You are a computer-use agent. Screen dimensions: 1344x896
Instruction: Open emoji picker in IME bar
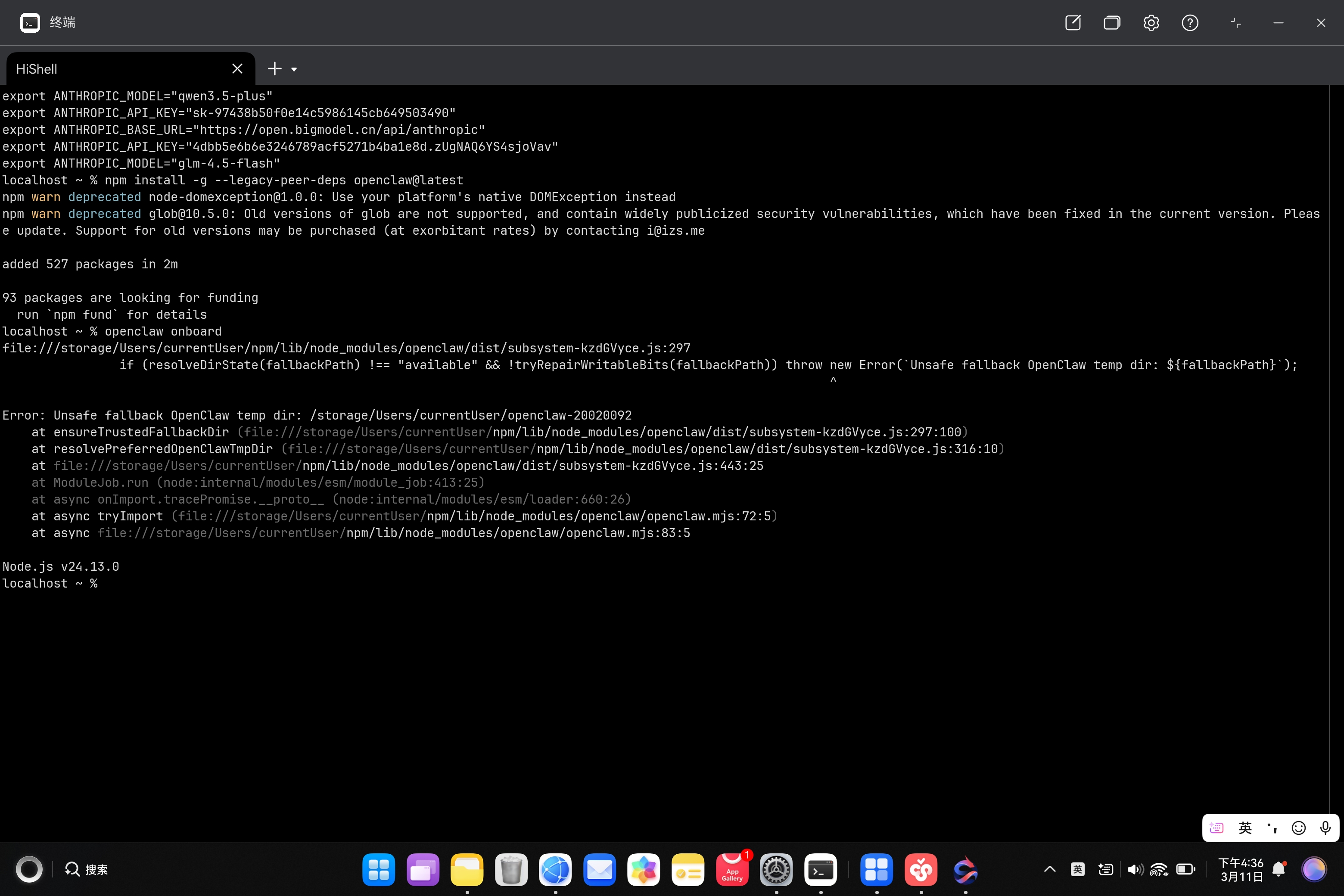click(x=1298, y=828)
